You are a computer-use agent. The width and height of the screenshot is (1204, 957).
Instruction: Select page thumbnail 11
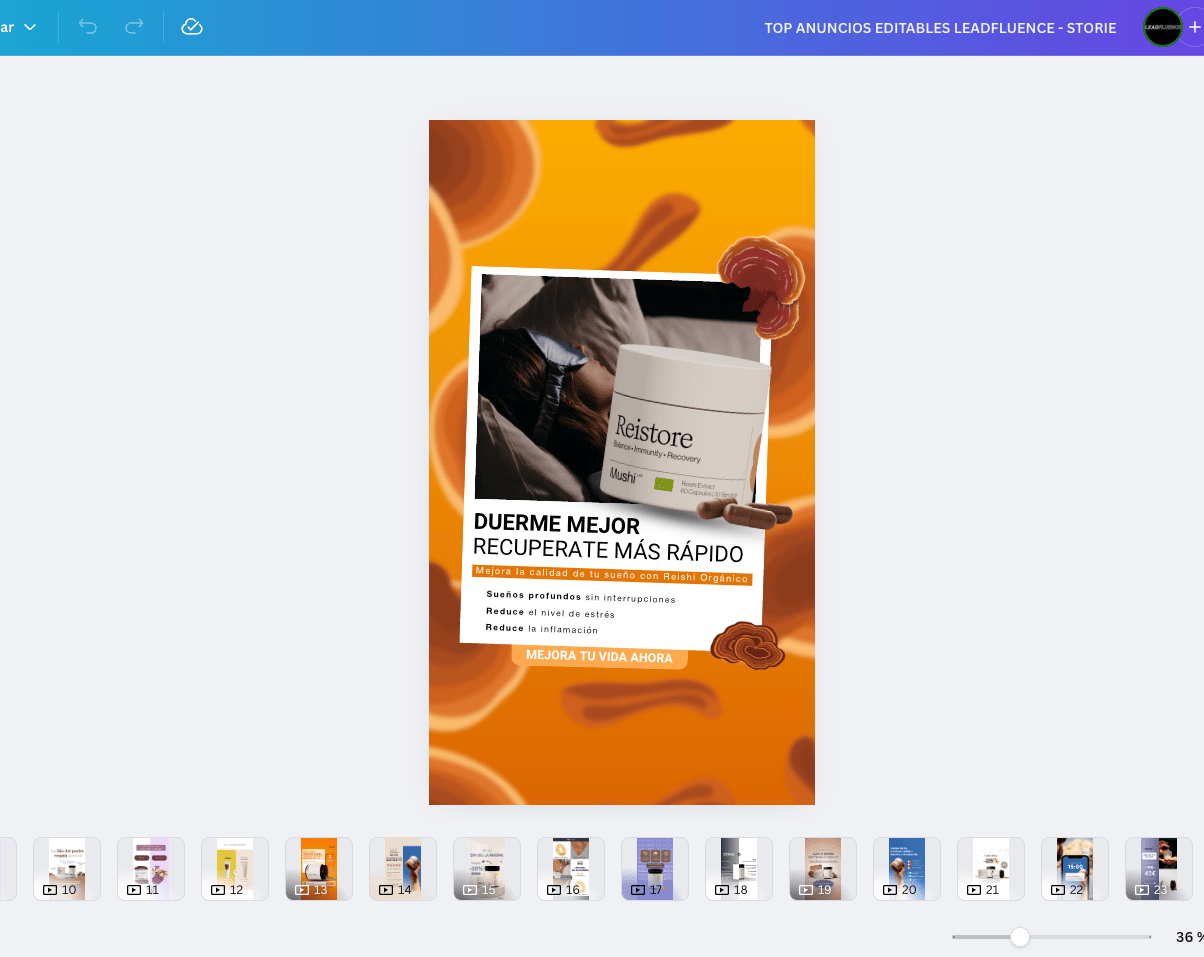pyautogui.click(x=151, y=869)
